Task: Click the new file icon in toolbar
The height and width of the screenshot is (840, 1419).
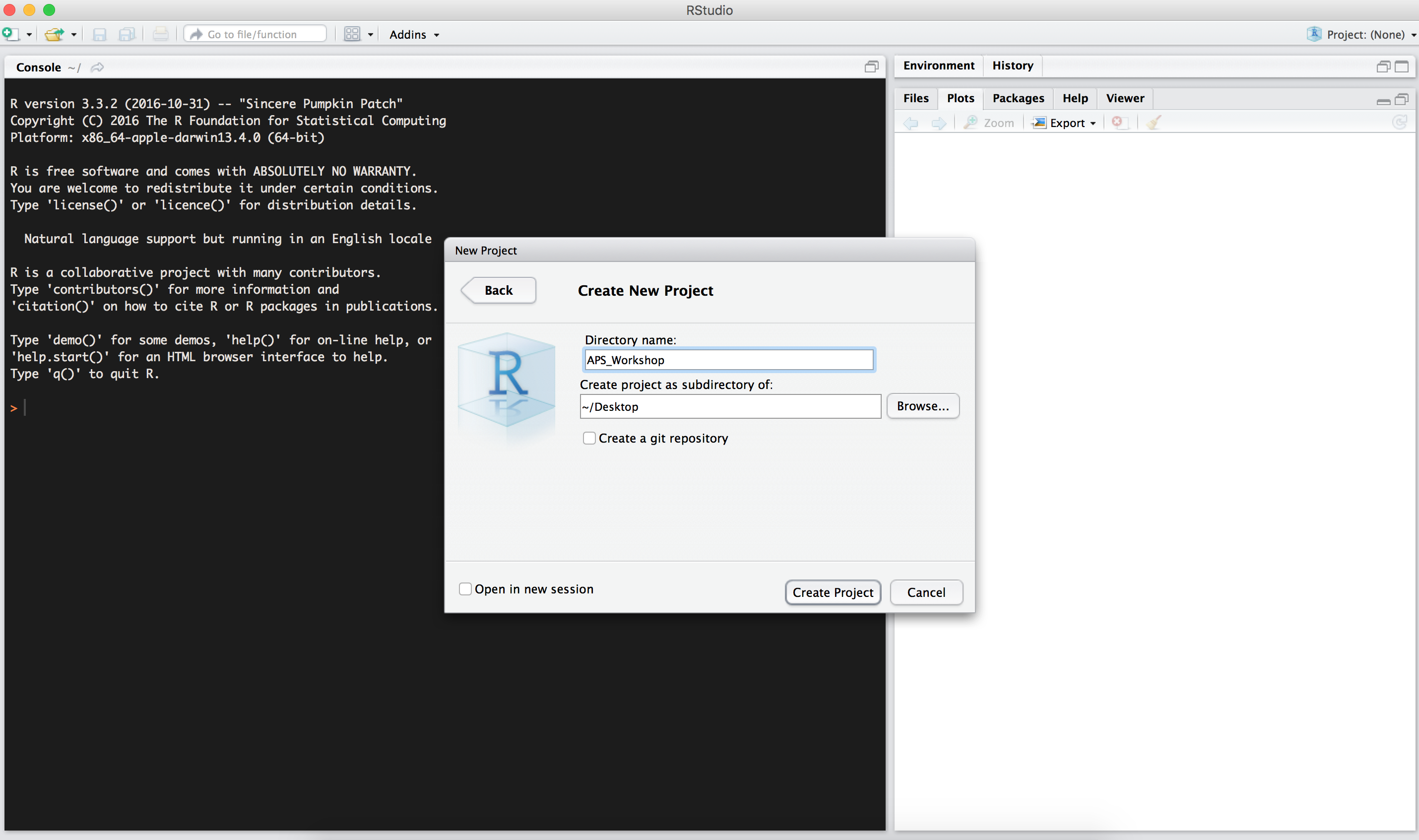Action: [x=10, y=34]
